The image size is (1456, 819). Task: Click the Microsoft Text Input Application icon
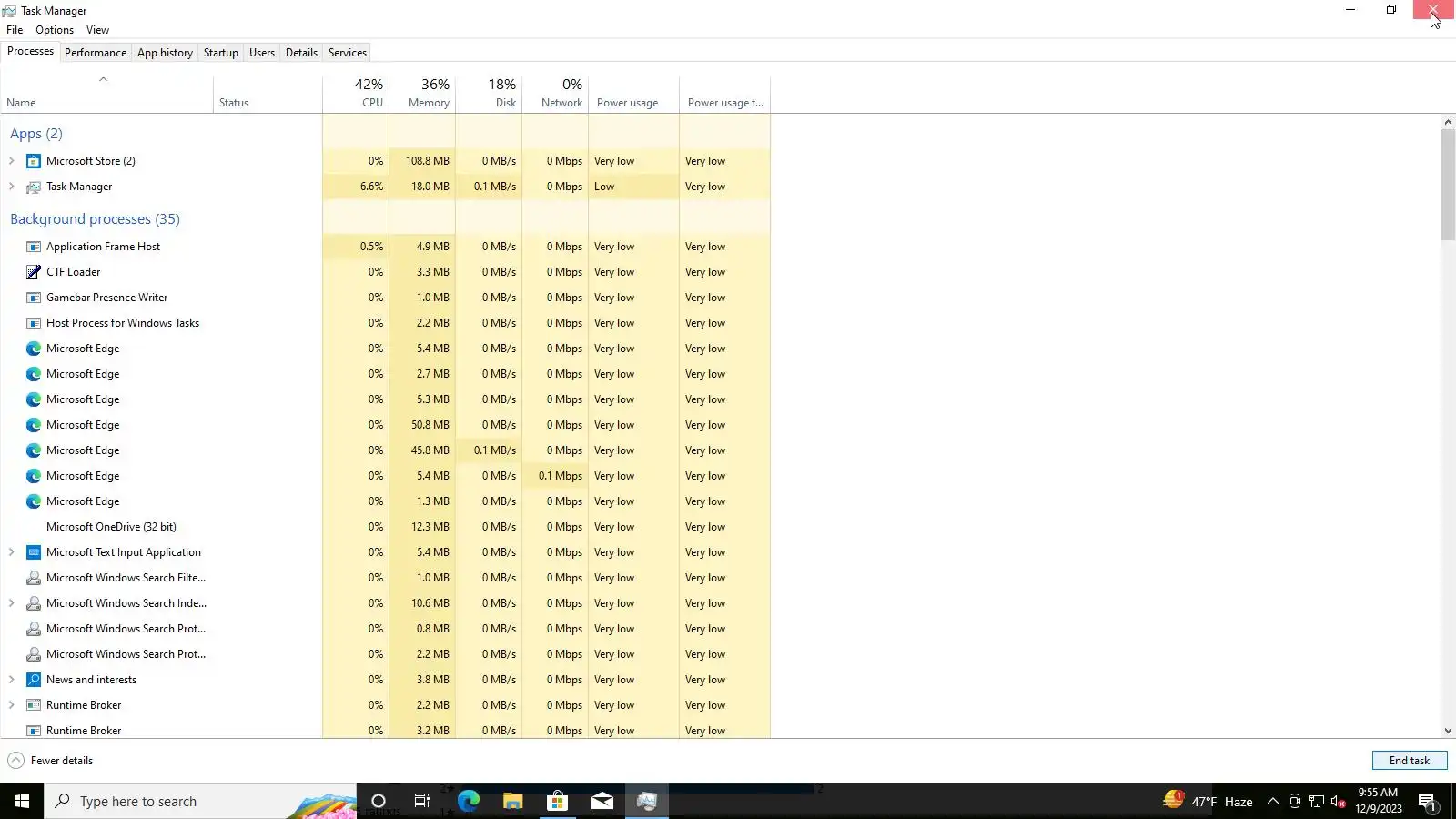pos(34,552)
